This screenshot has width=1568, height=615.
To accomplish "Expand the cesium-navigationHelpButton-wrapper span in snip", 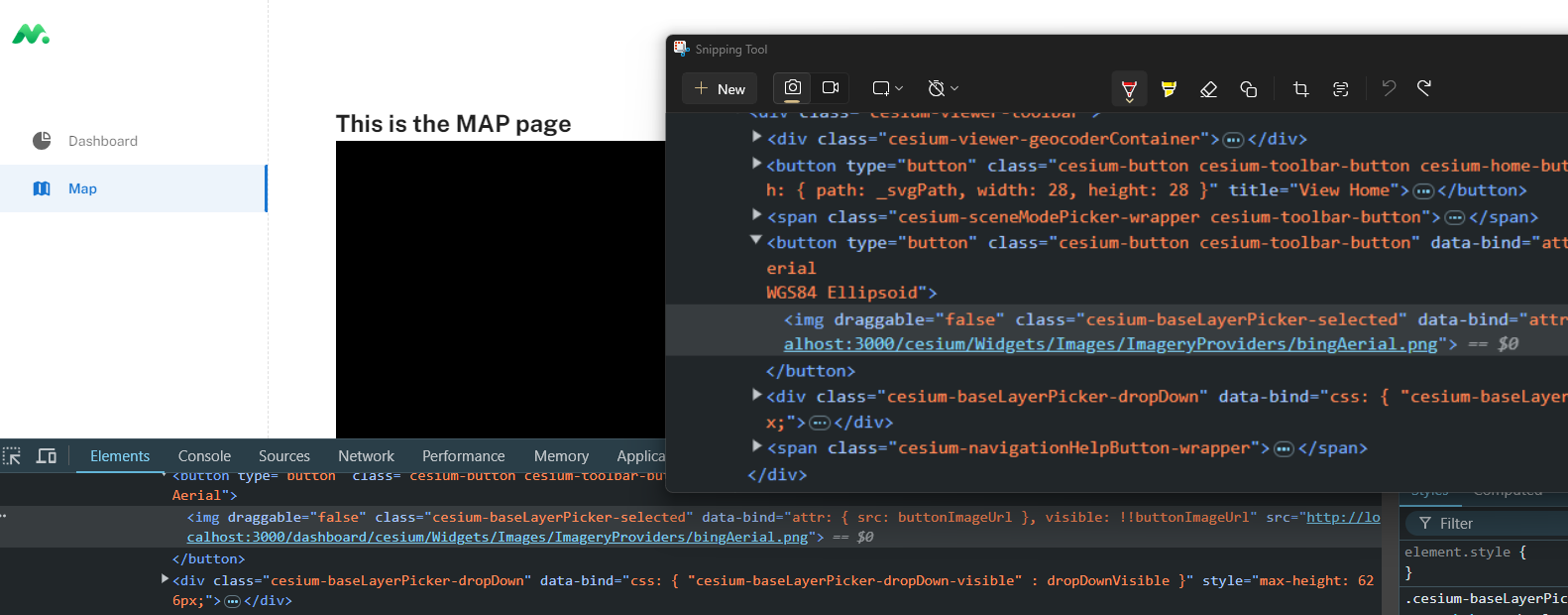I will point(757,446).
